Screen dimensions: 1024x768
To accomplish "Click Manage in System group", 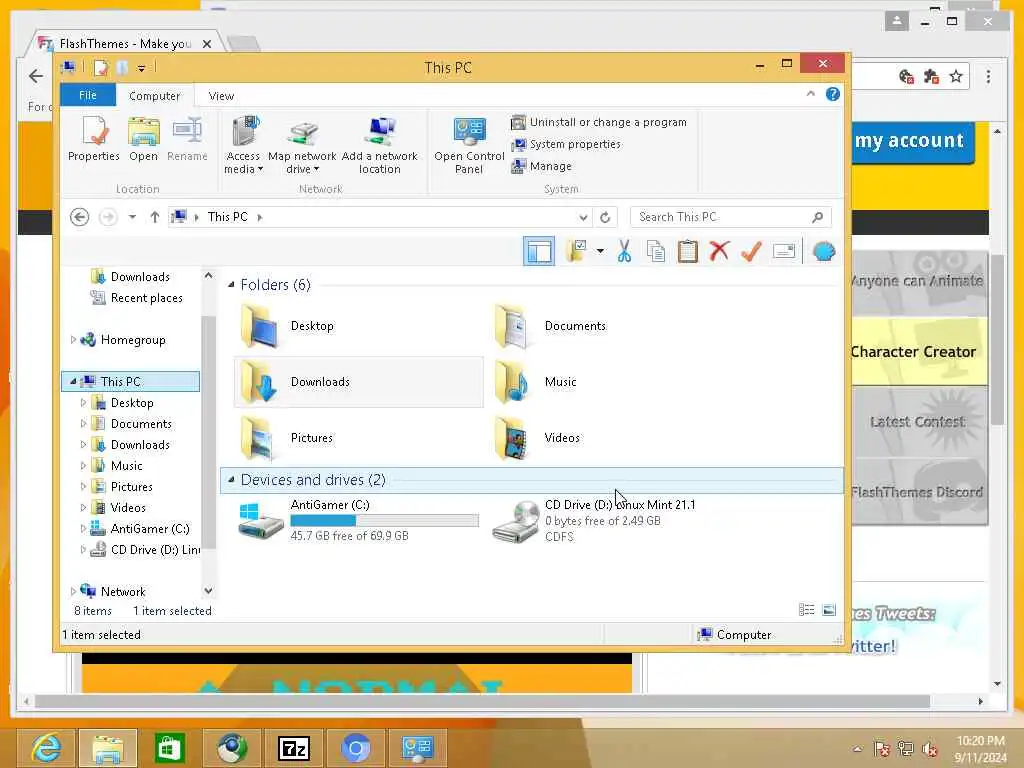I will (x=541, y=167).
